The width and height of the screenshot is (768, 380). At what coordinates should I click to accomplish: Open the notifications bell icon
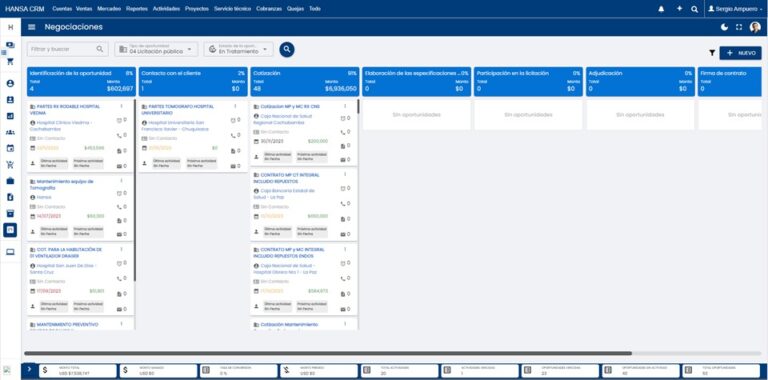(x=661, y=9)
